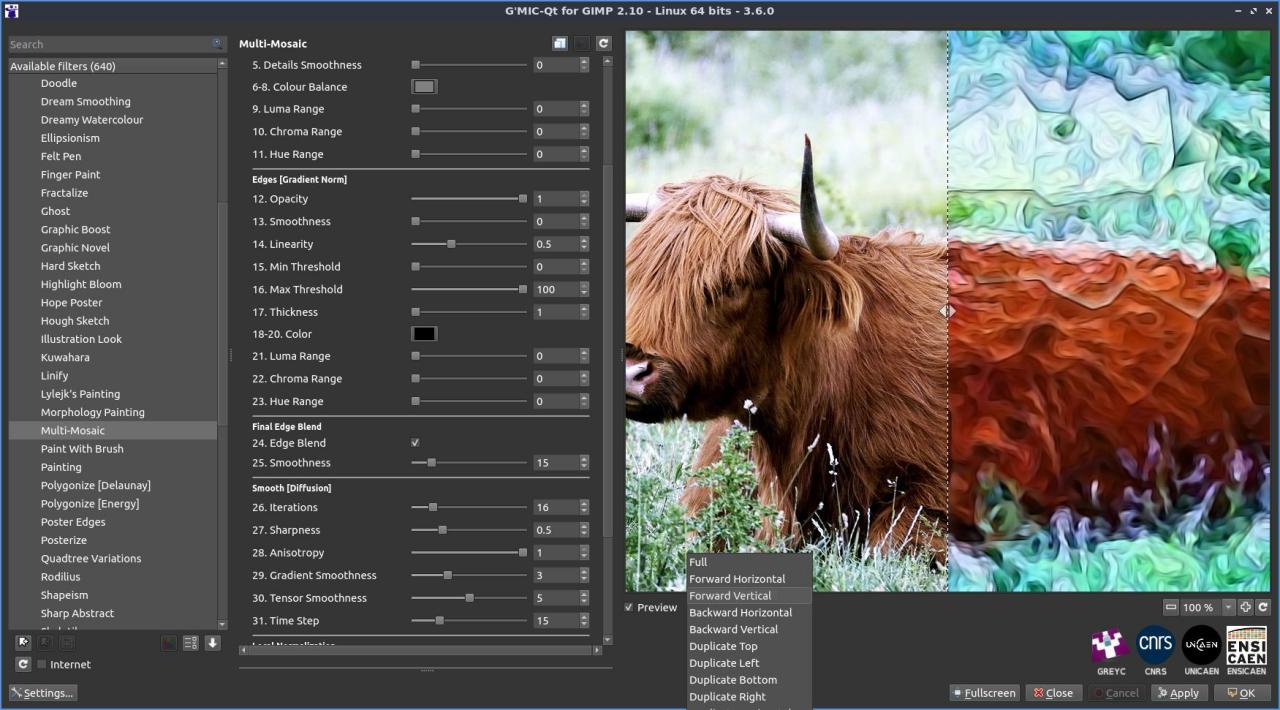
Task: Zoom out the preview with minus icon
Action: pyautogui.click(x=1171, y=607)
